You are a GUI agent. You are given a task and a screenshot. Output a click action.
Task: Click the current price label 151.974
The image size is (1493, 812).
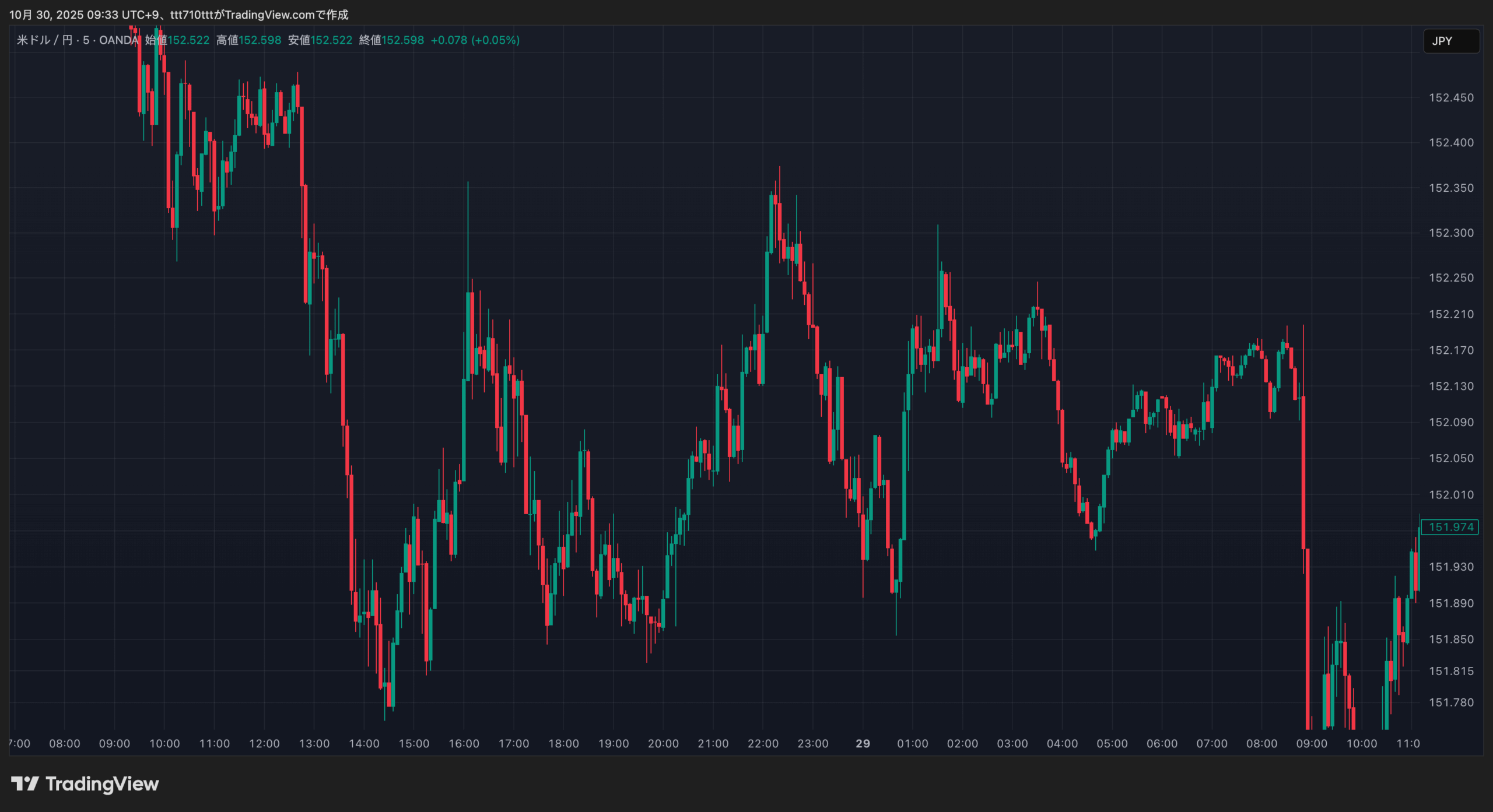click(x=1450, y=527)
